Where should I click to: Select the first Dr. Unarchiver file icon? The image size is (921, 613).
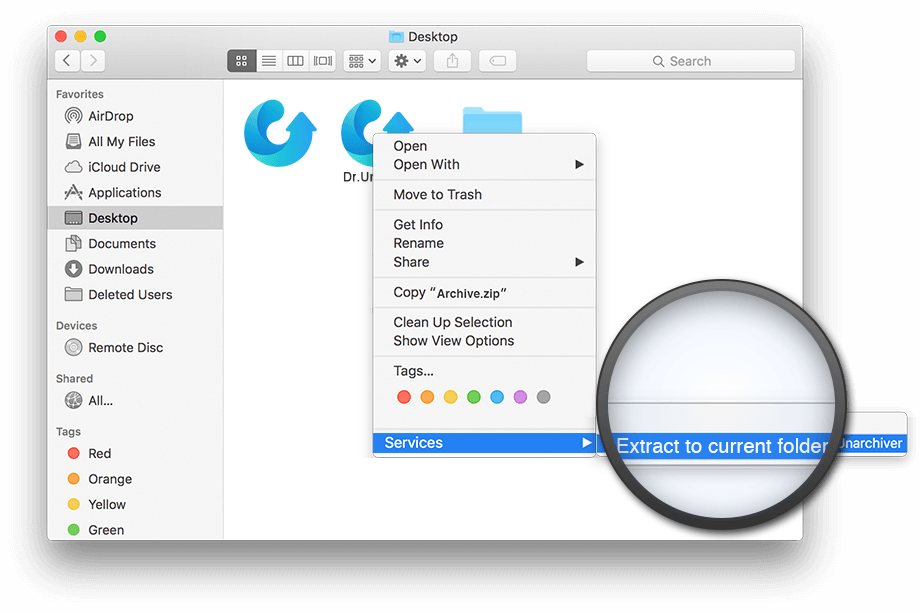[x=280, y=133]
